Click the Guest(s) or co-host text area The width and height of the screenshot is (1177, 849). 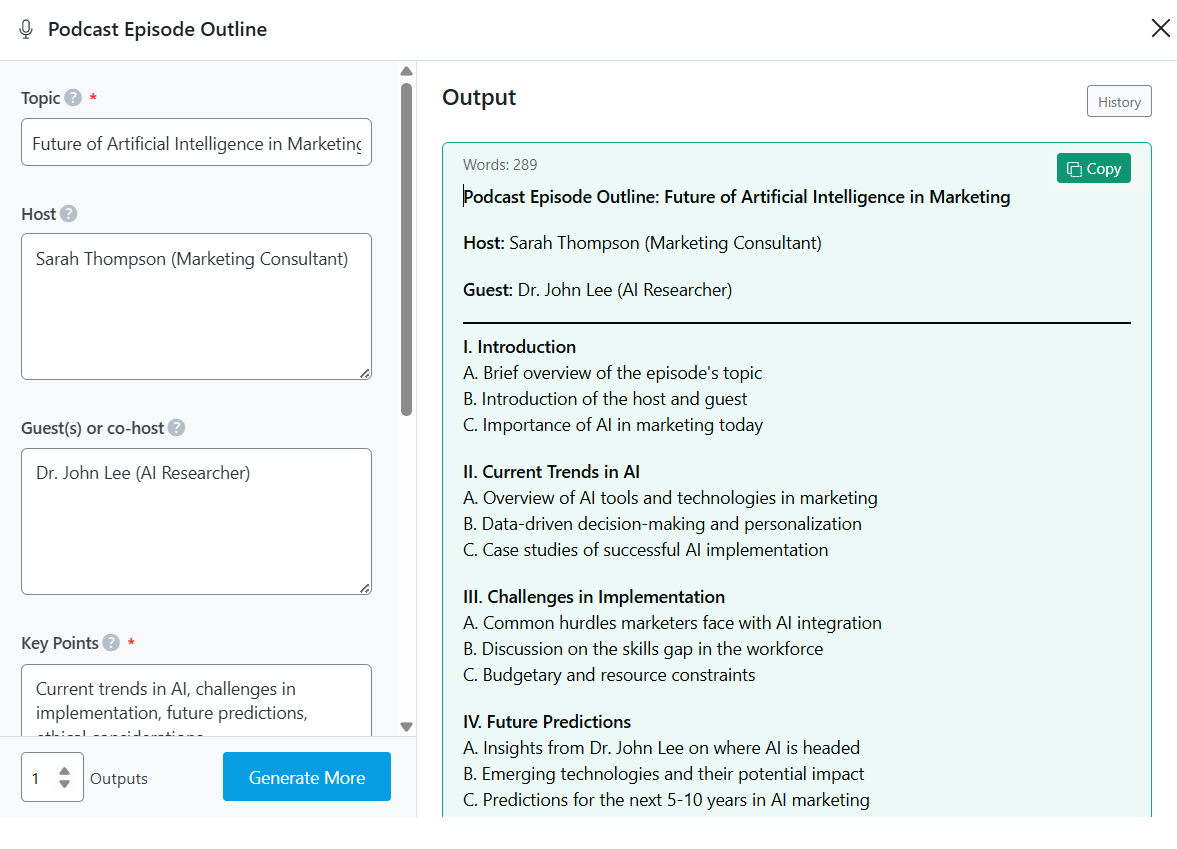[x=196, y=521]
